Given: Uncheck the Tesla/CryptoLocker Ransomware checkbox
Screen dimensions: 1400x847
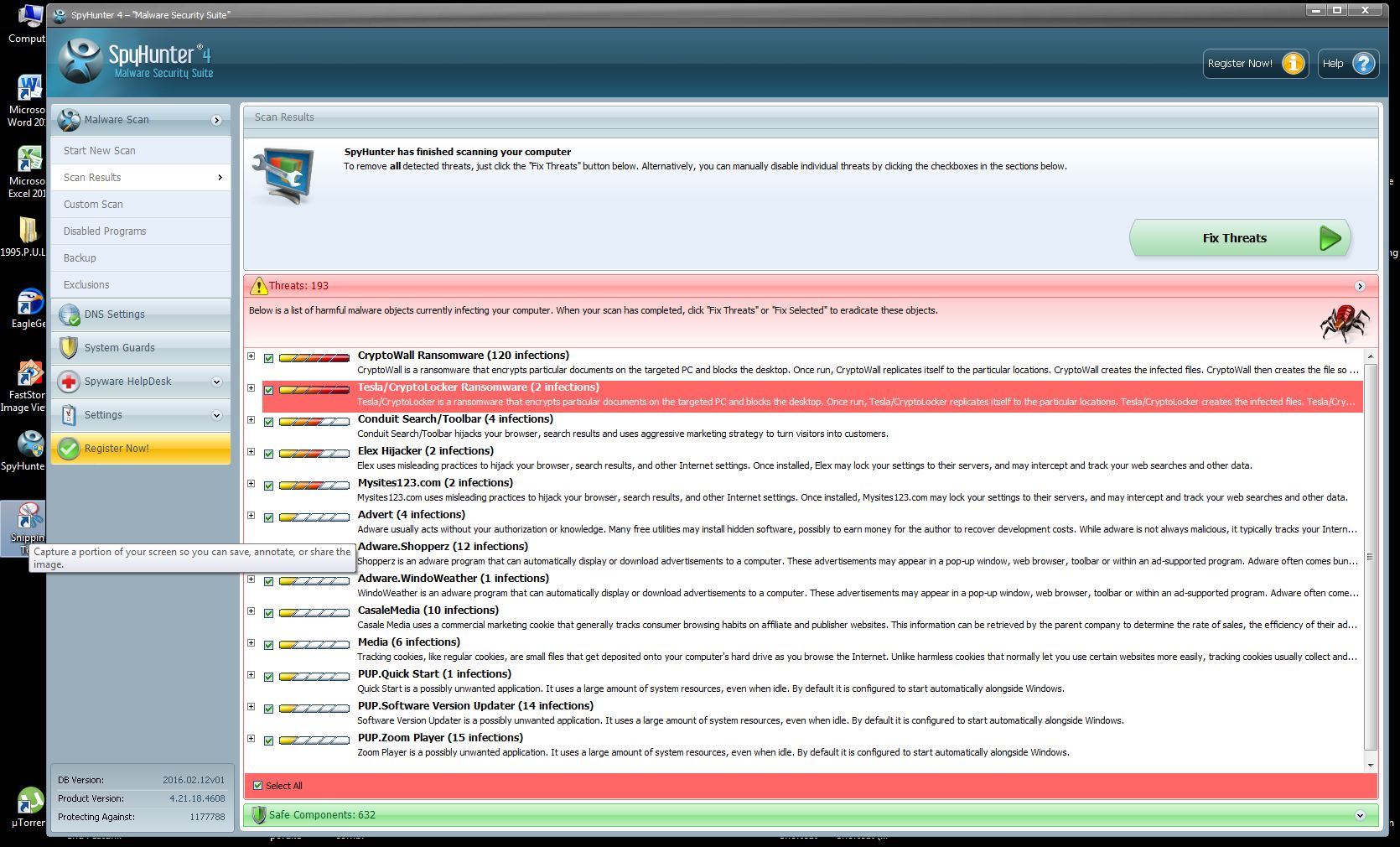Looking at the screenshot, I should 268,390.
